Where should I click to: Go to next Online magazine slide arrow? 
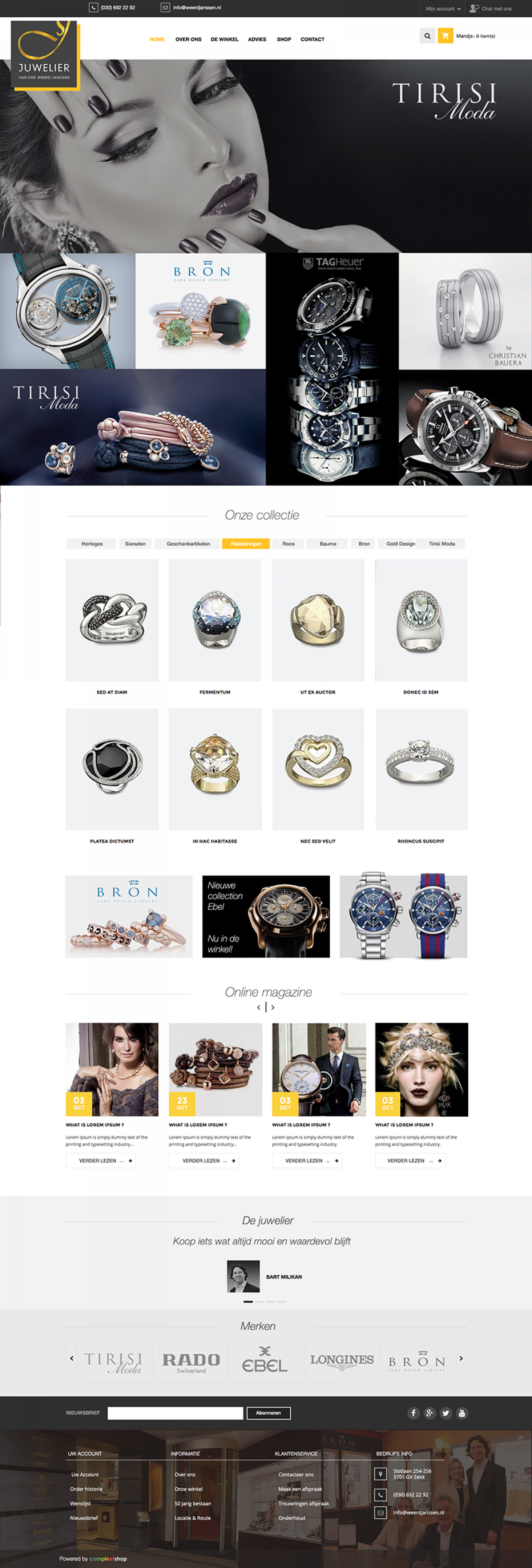pos(272,1007)
